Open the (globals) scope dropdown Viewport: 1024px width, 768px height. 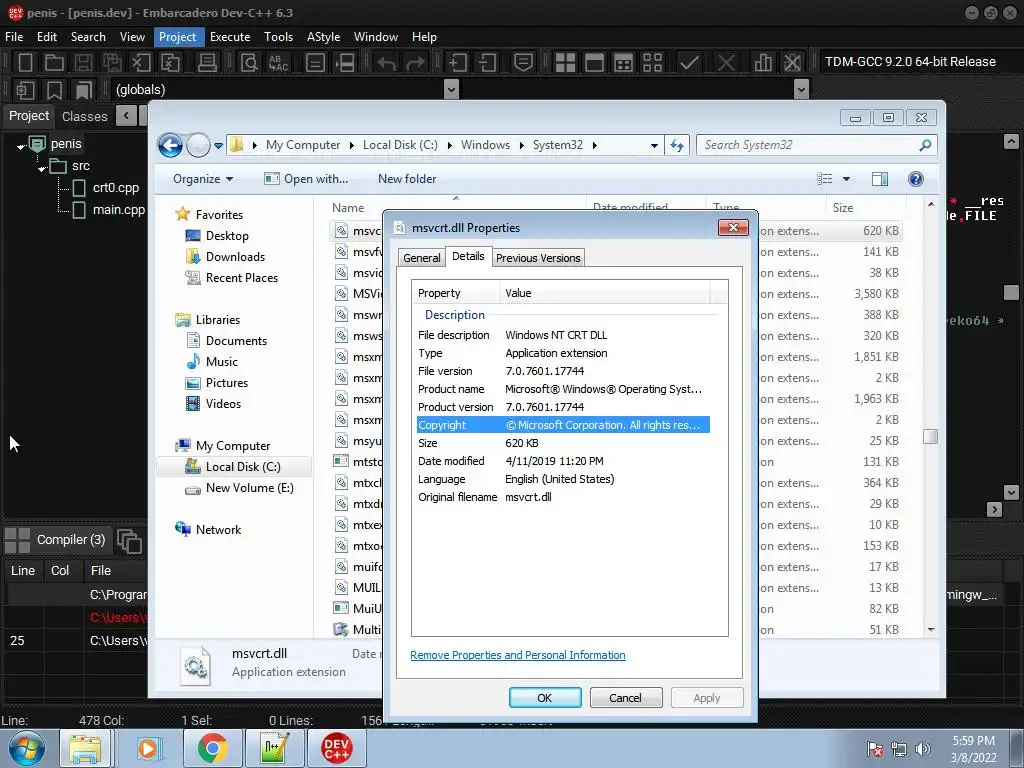click(x=451, y=89)
